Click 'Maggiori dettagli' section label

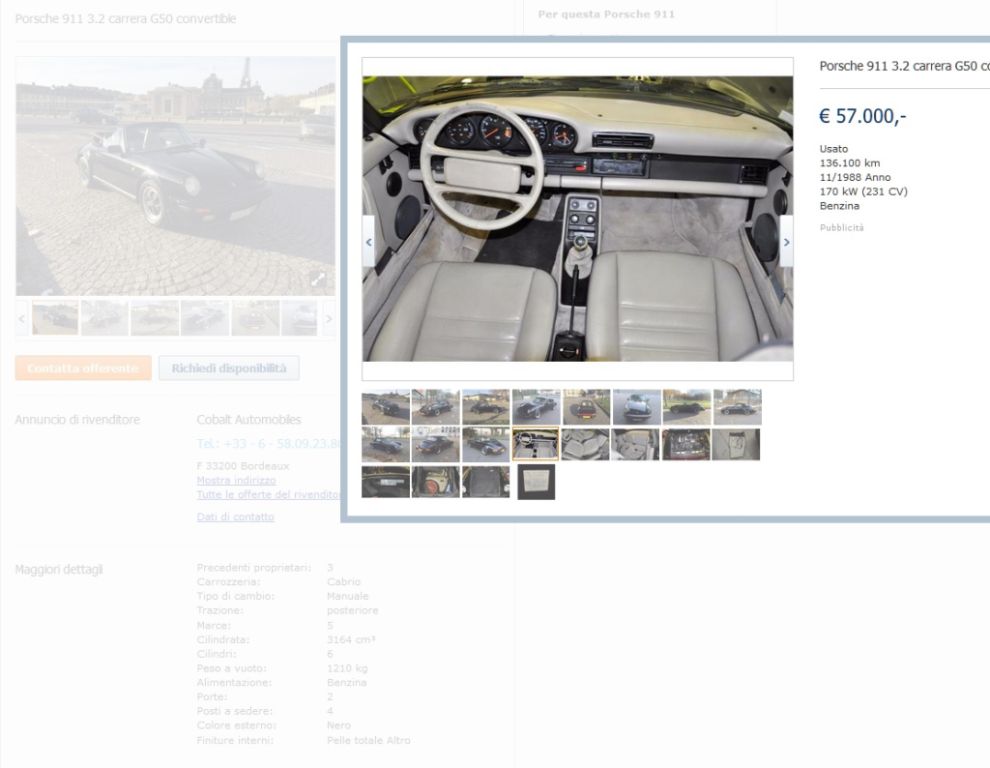coord(59,570)
